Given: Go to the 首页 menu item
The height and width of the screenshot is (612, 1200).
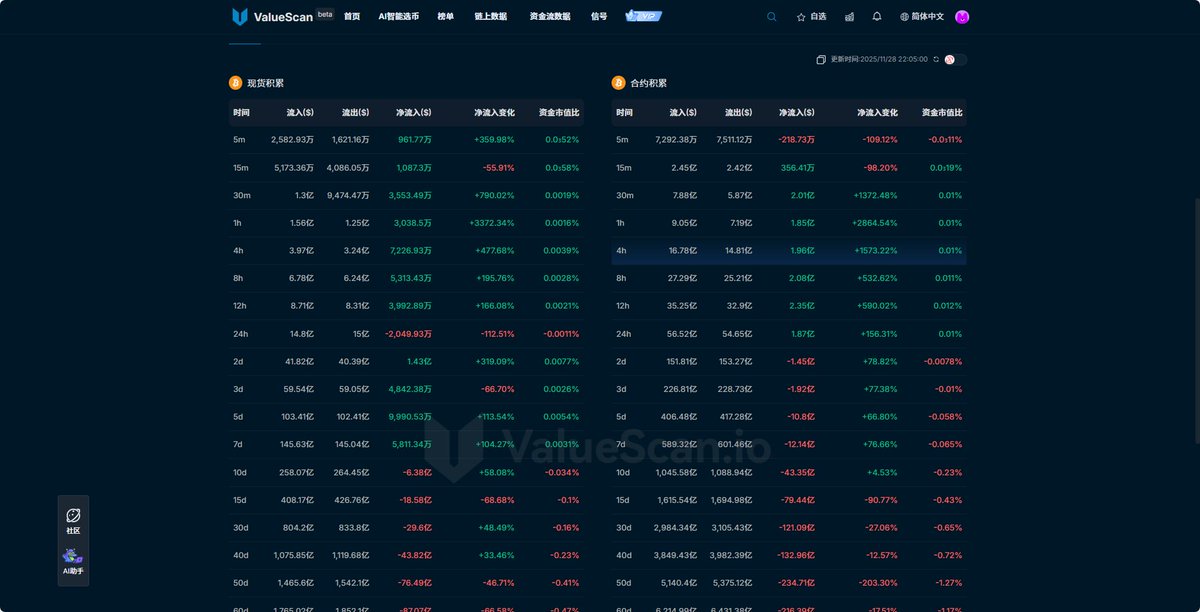Looking at the screenshot, I should 351,16.
